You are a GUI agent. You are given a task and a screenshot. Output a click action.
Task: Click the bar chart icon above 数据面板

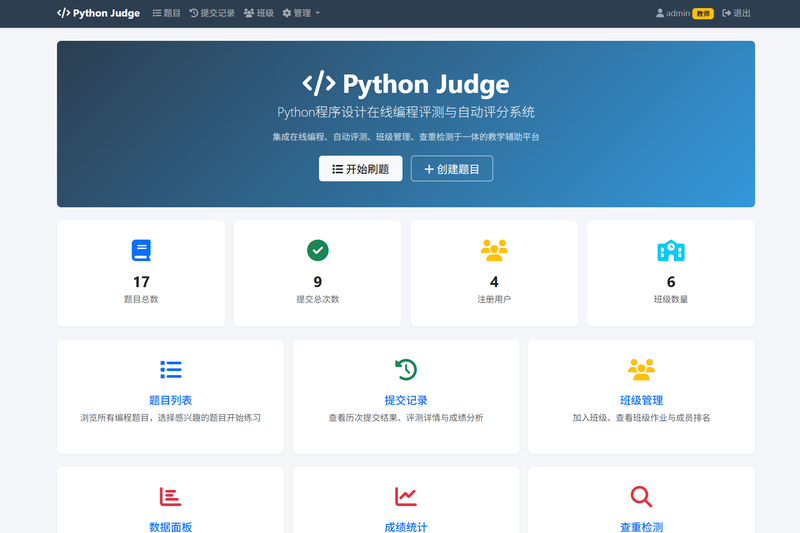(x=170, y=497)
